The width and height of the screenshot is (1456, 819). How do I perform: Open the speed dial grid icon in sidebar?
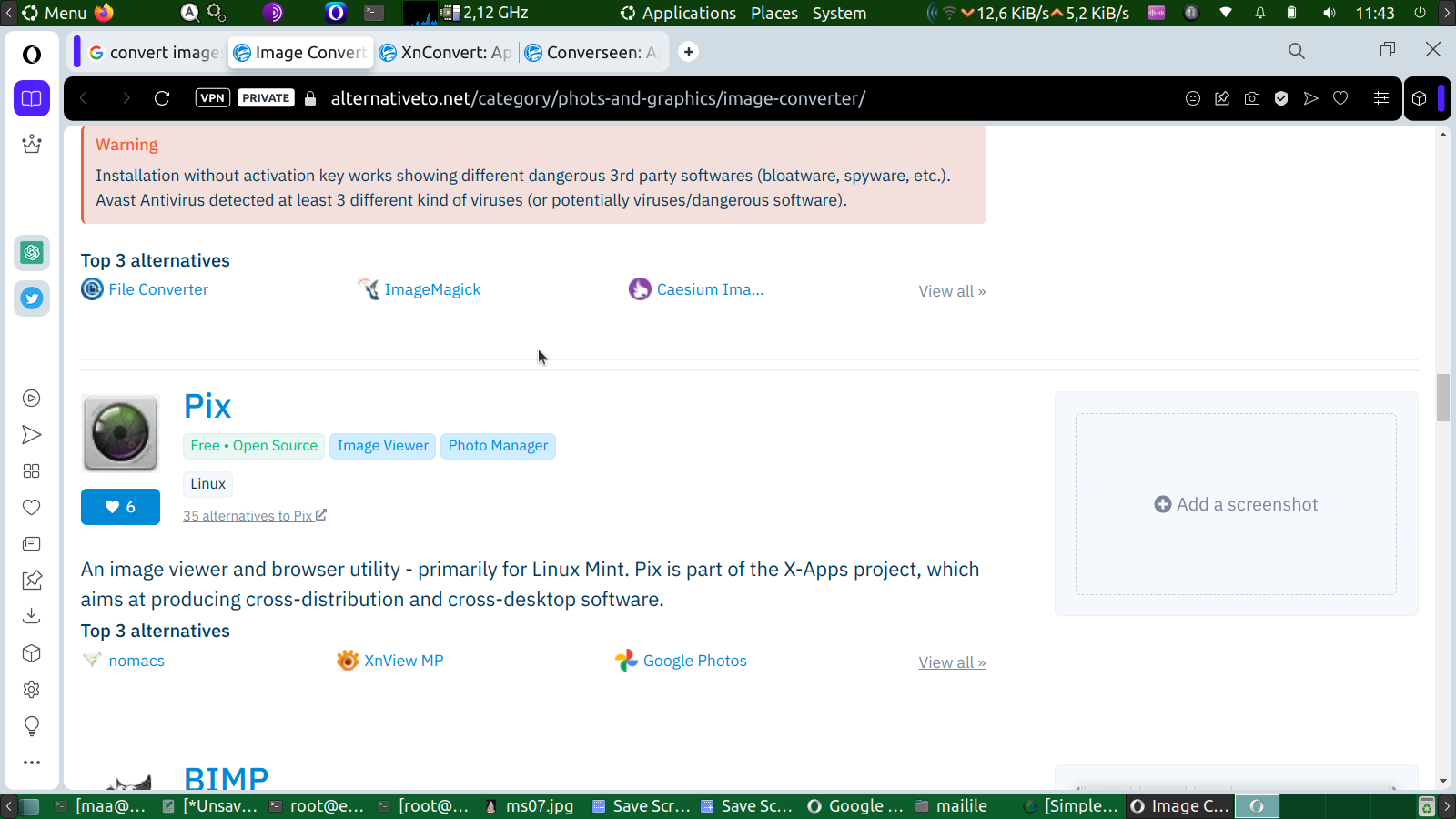[32, 471]
